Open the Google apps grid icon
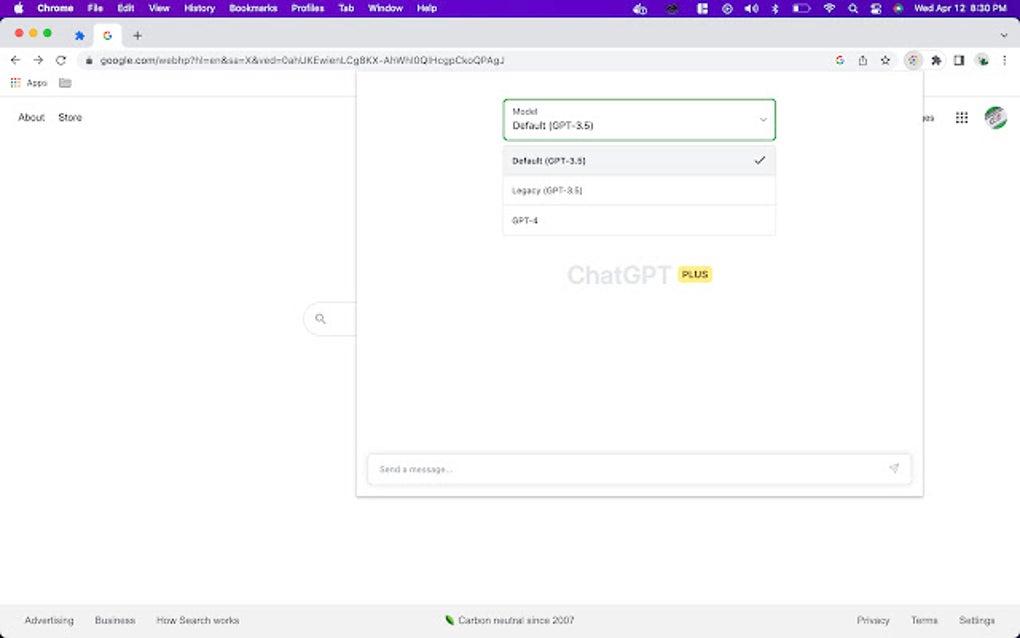 point(961,117)
